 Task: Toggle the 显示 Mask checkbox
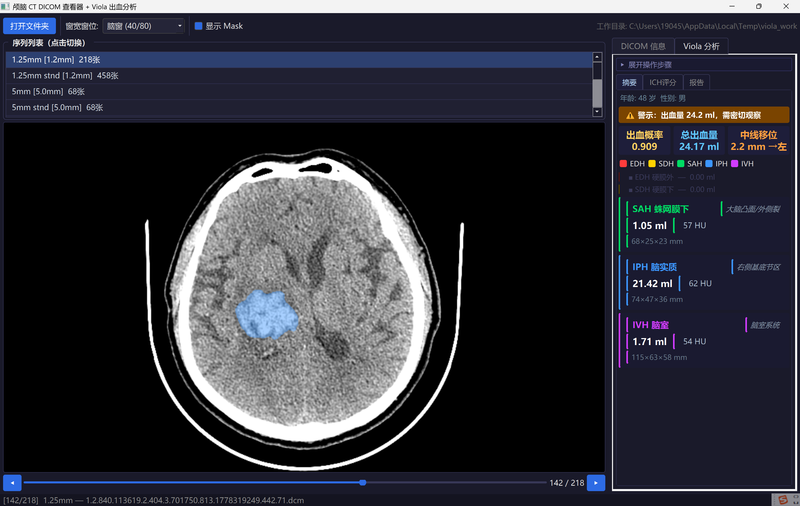click(198, 26)
